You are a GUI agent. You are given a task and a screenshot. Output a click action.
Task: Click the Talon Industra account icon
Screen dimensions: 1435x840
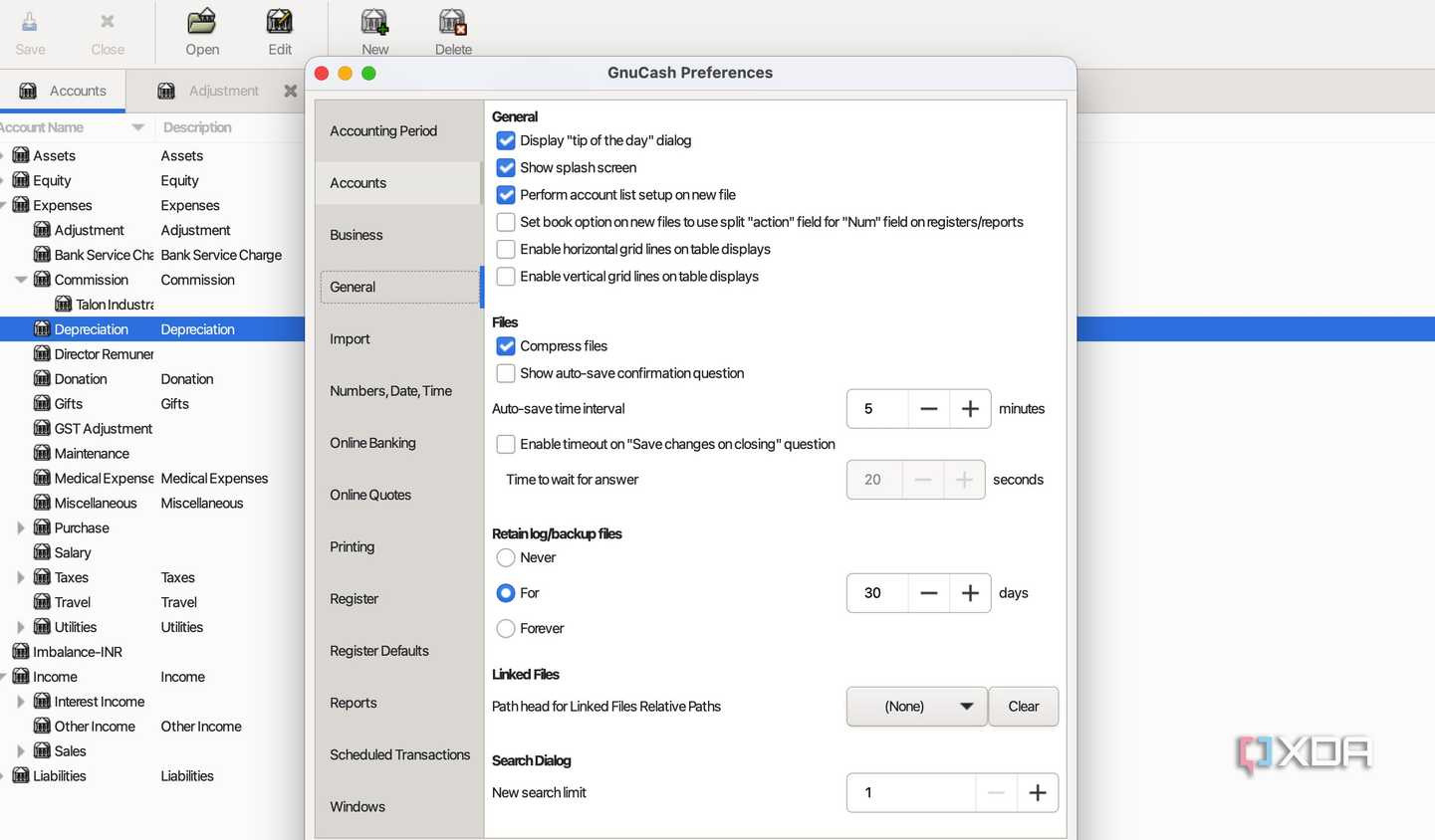[64, 304]
